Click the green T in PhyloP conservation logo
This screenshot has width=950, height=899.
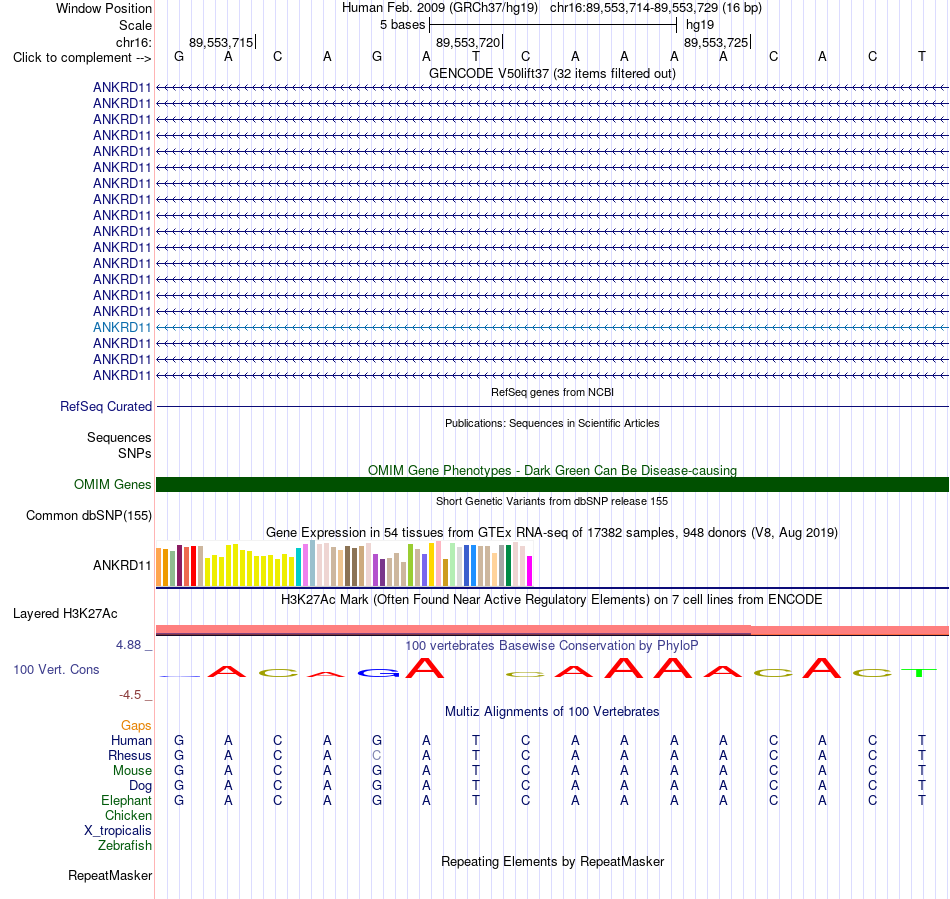click(919, 672)
